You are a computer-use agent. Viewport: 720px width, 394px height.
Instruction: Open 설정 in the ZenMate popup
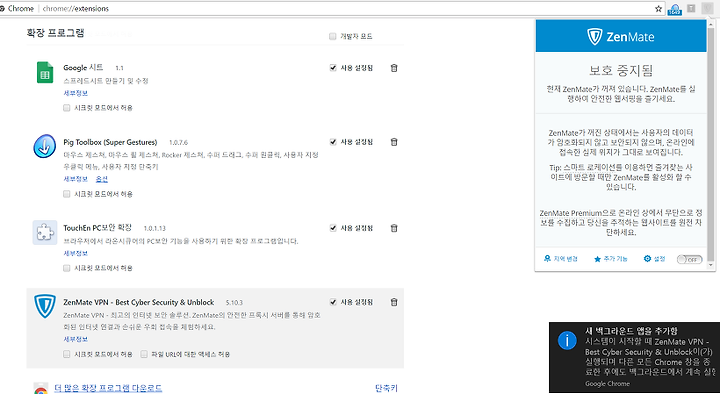(x=654, y=259)
